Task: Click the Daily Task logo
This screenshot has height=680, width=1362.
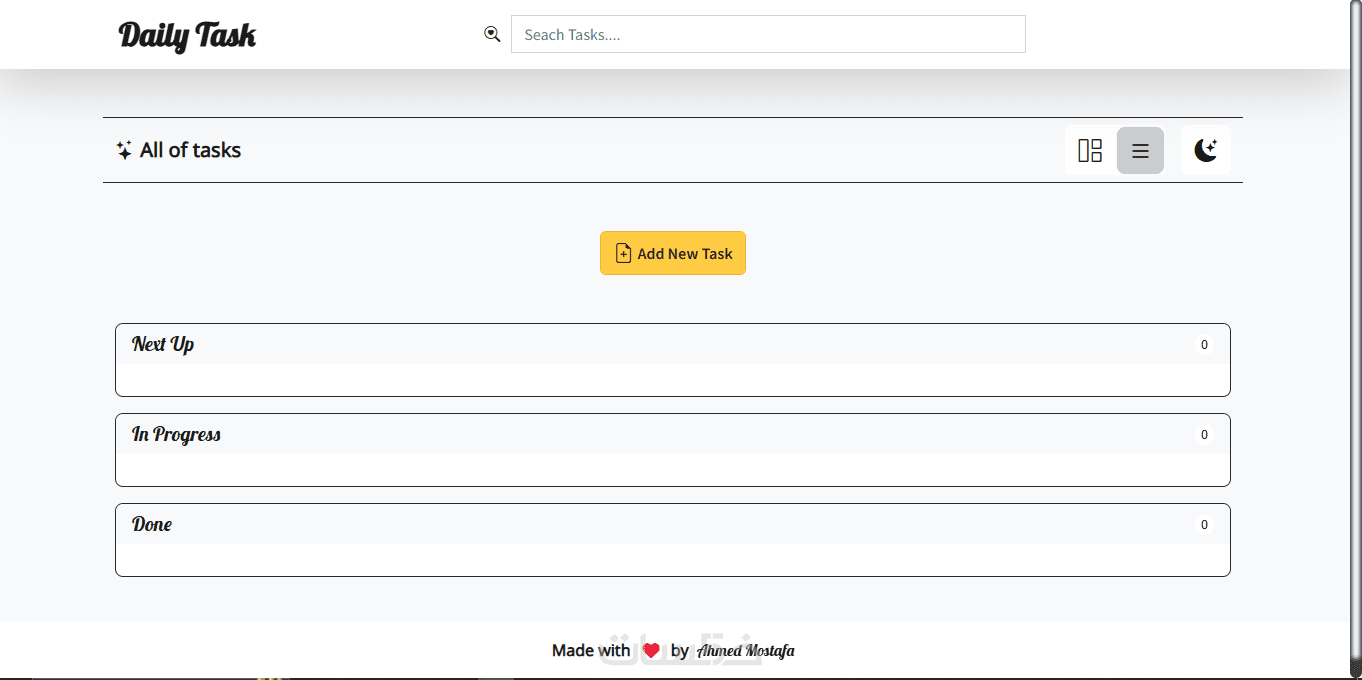Action: click(x=187, y=36)
